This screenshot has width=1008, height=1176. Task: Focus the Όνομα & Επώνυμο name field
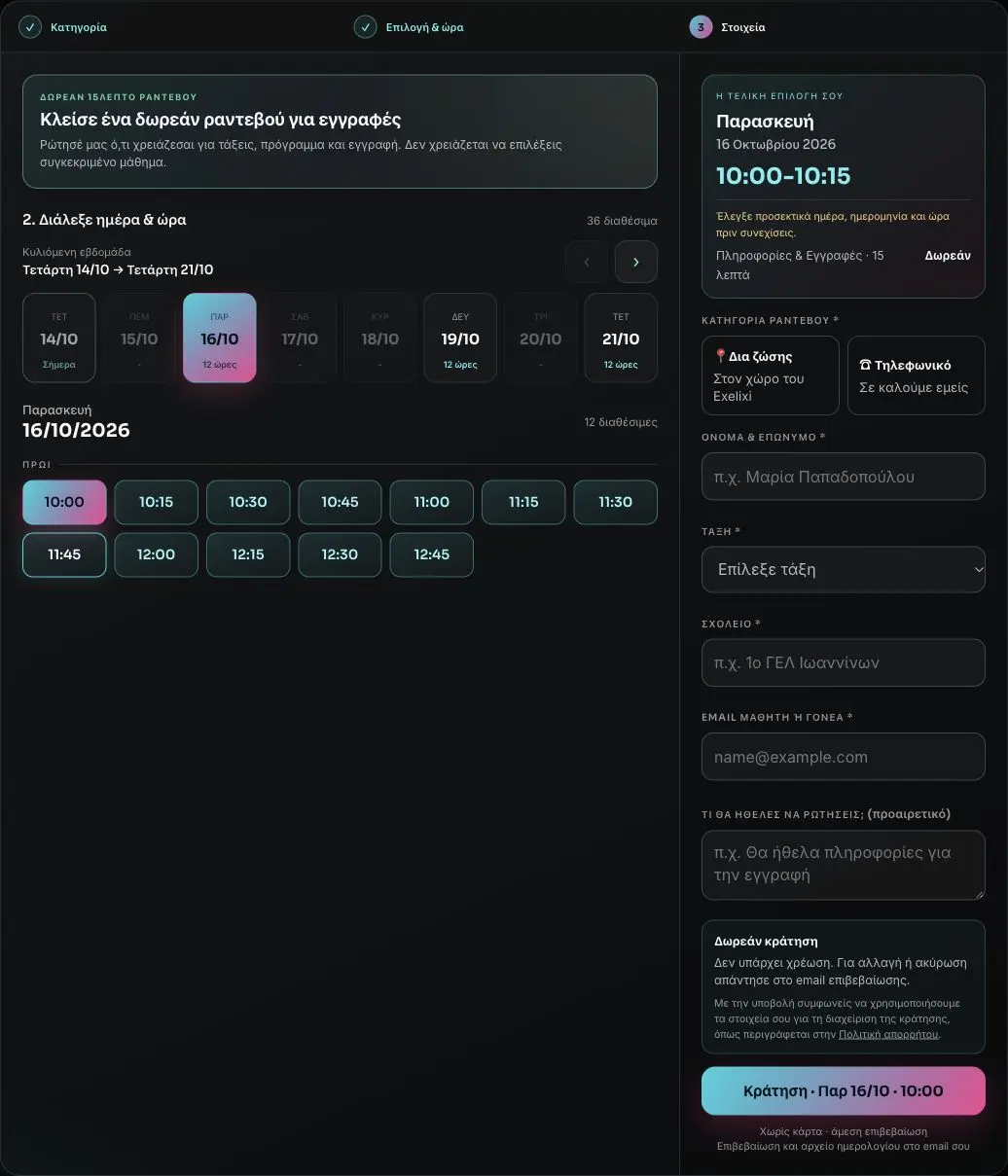[x=844, y=477]
